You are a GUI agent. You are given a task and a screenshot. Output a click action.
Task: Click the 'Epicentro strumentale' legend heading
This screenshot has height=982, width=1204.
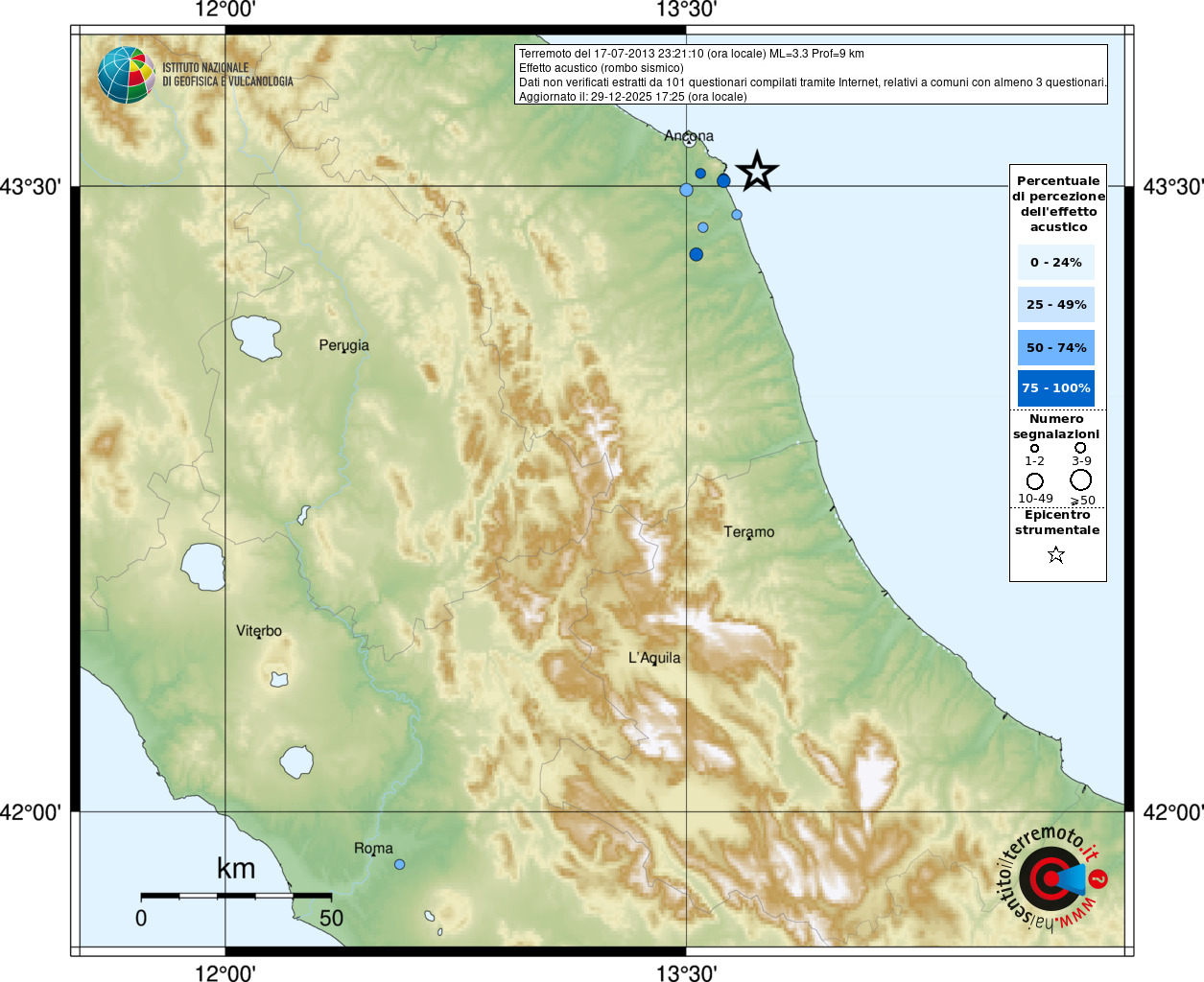[1057, 522]
